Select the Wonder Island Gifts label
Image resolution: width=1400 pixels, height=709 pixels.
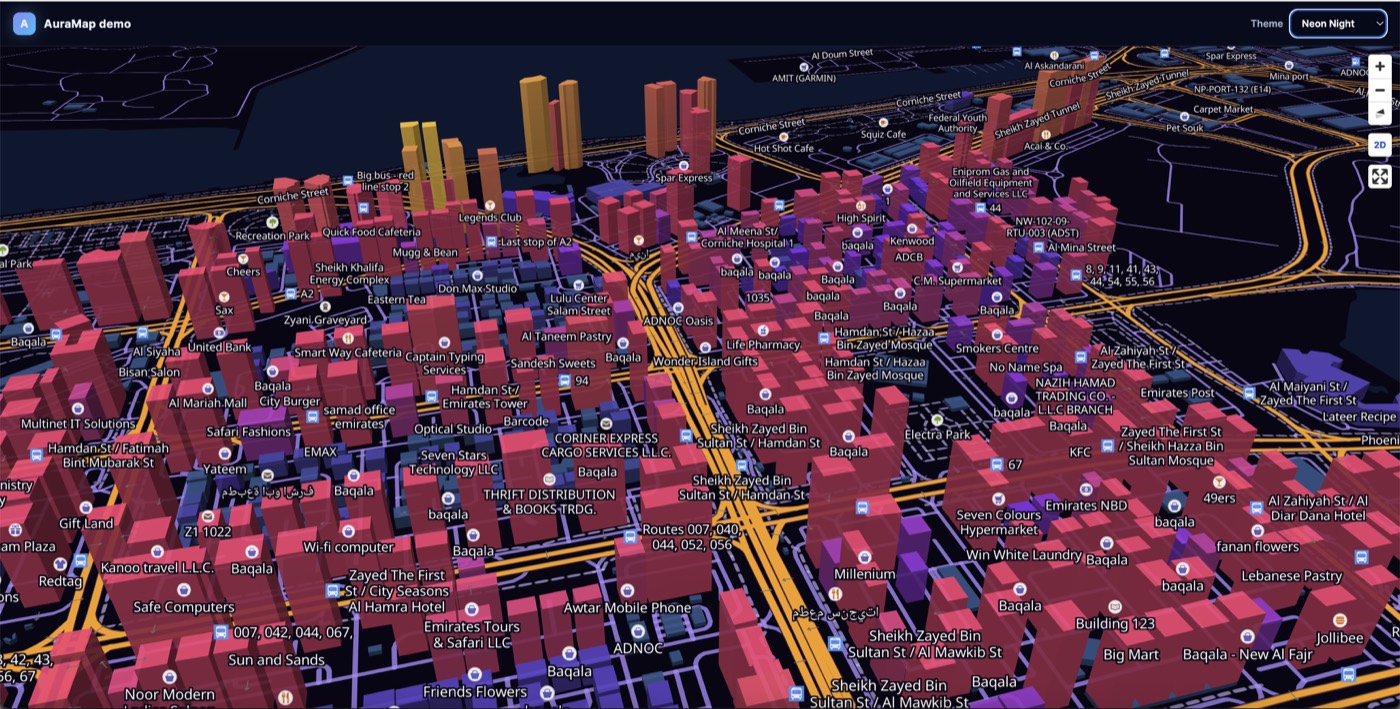[x=705, y=362]
